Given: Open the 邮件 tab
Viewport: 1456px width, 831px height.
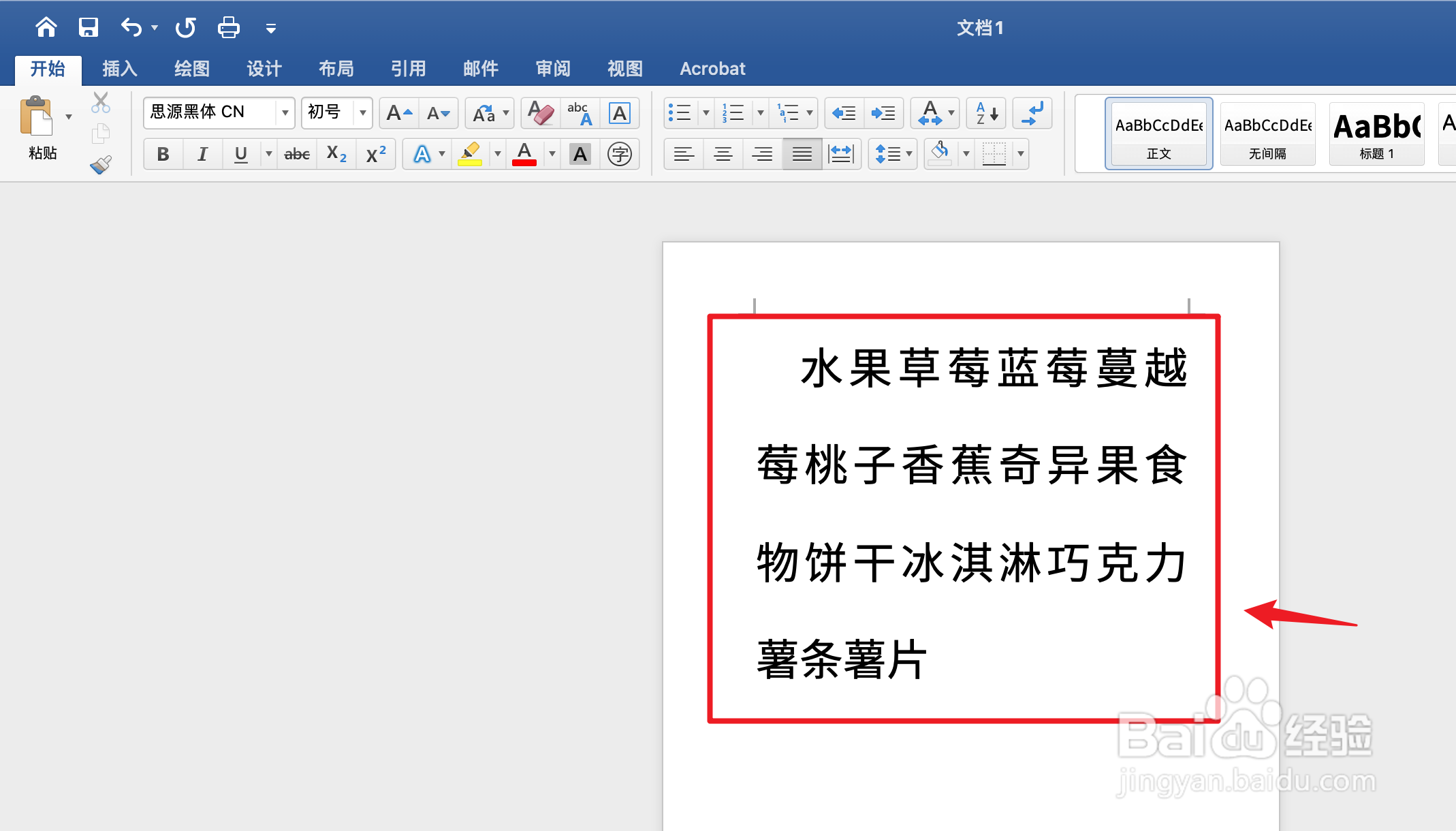Looking at the screenshot, I should [481, 69].
